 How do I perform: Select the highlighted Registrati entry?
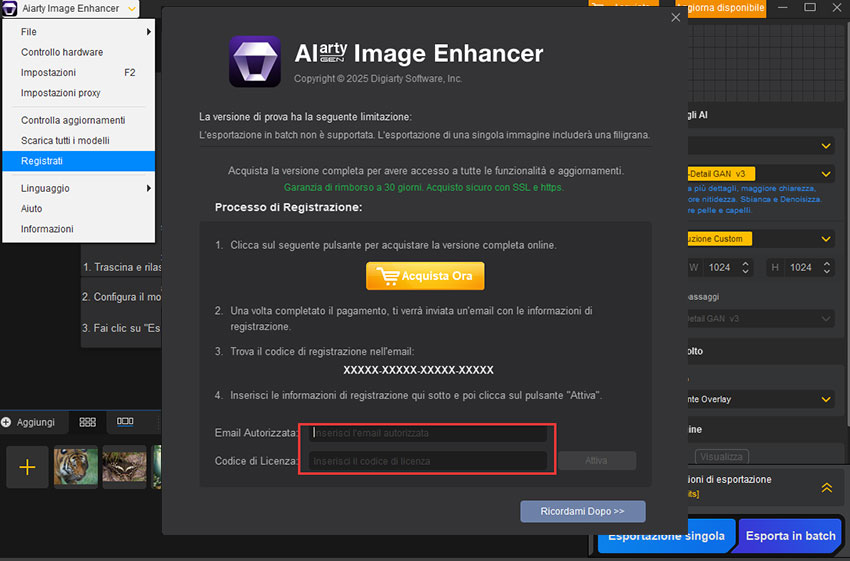79,161
